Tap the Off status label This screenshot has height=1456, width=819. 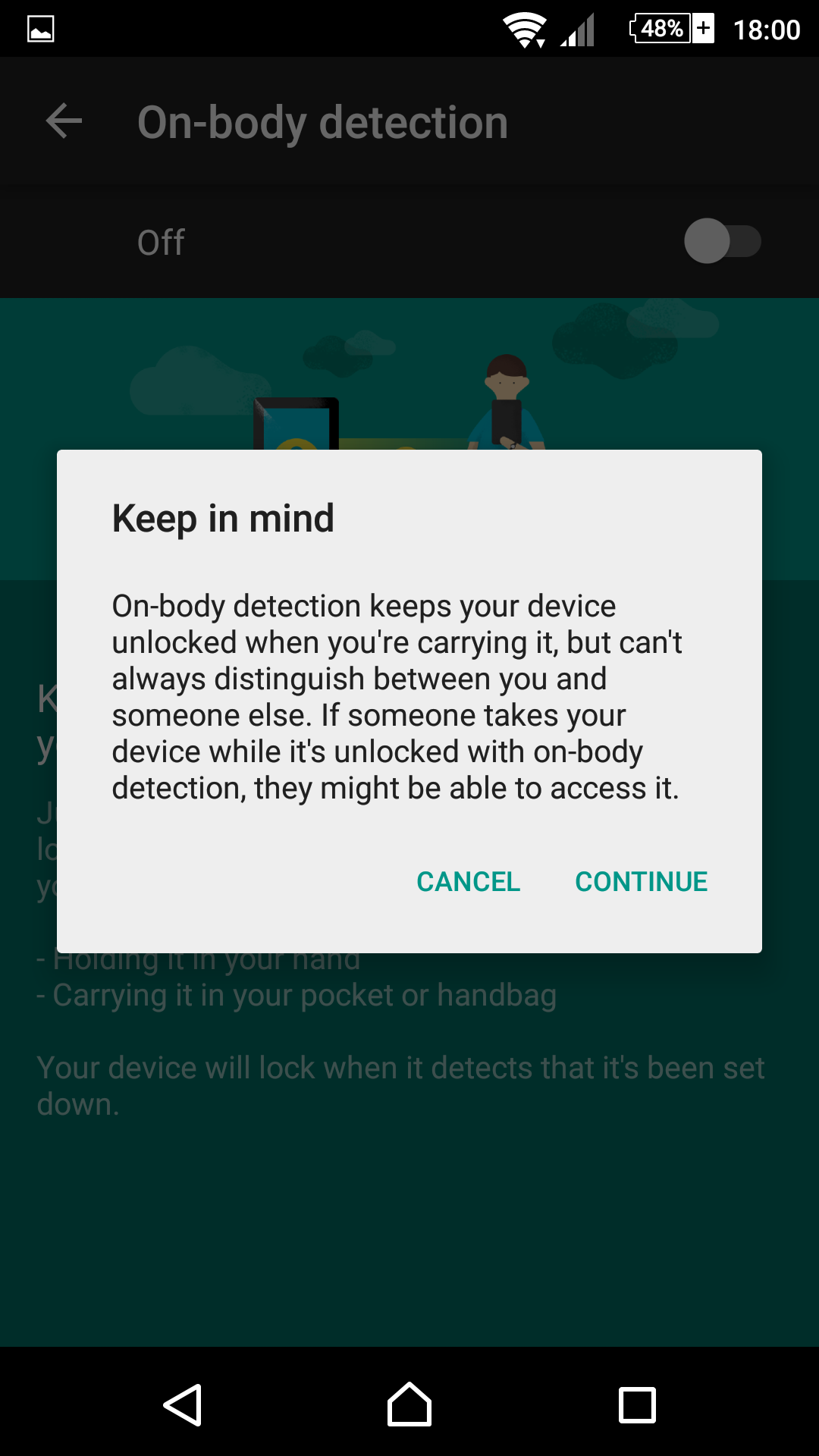click(161, 243)
